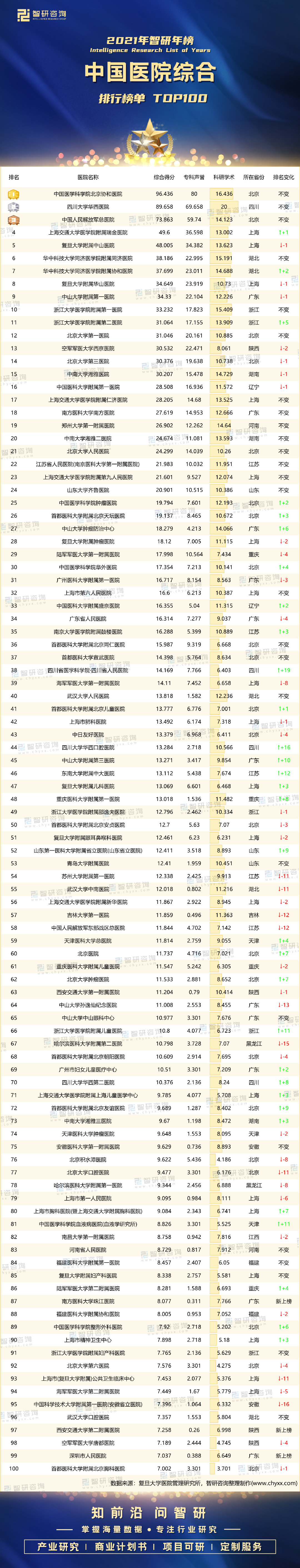The height and width of the screenshot is (1568, 300).
Task: Click the 排行榜单 TOP100 subtitle
Action: click(x=153, y=98)
